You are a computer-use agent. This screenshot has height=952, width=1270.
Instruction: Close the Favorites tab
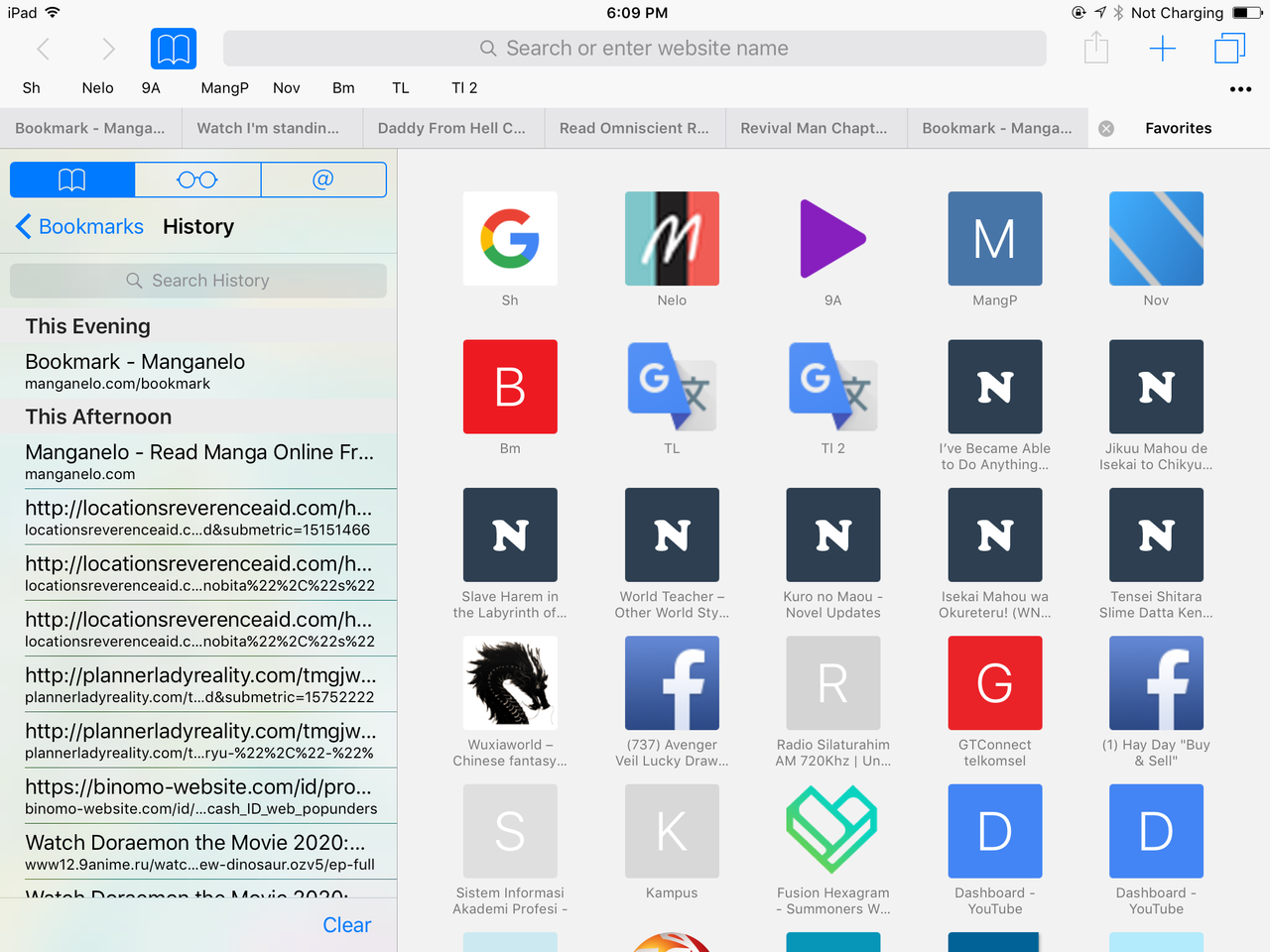click(1106, 128)
